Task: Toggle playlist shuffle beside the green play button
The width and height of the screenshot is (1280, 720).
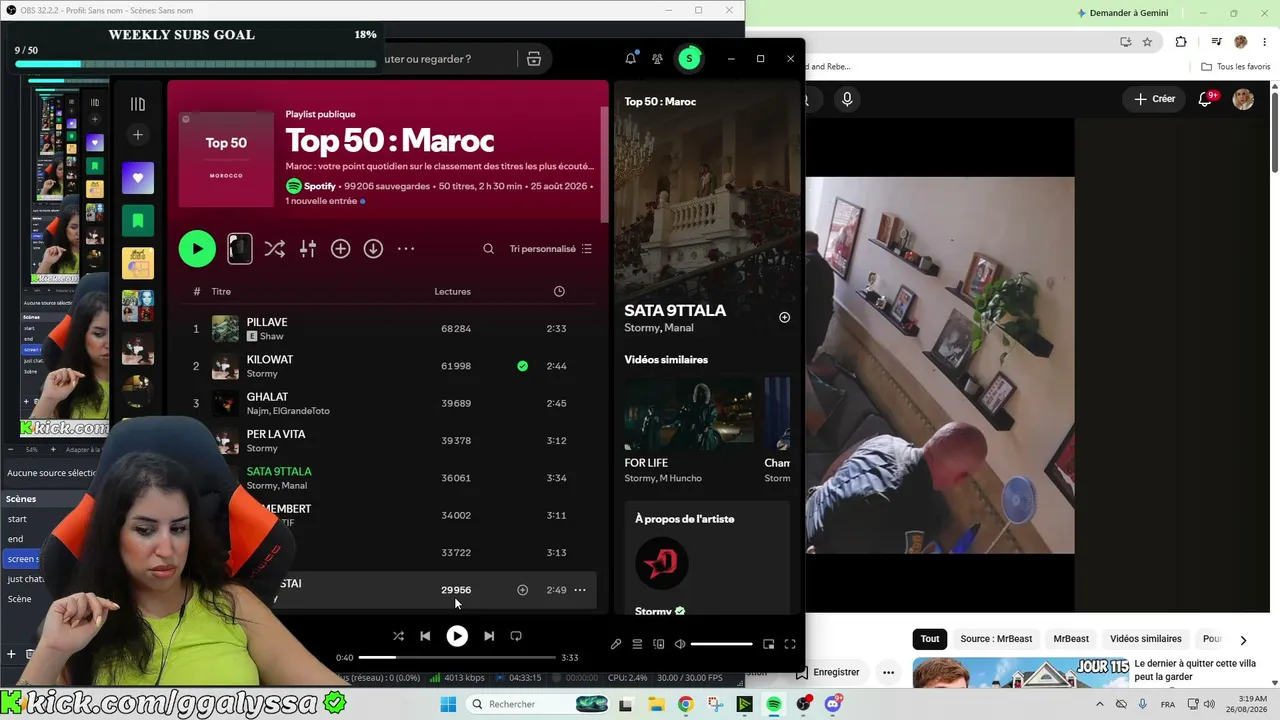Action: (274, 249)
